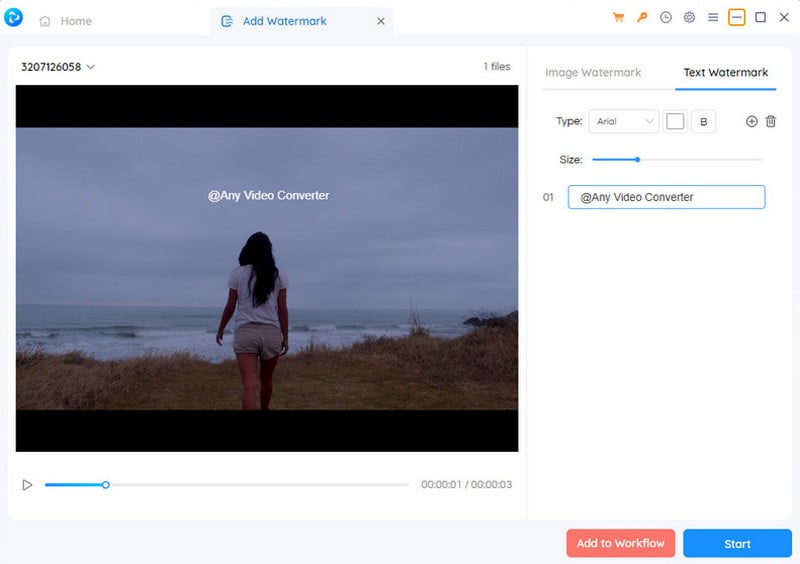Viewport: 800px width, 564px height.
Task: Click the Add to Workflow button
Action: (x=620, y=544)
